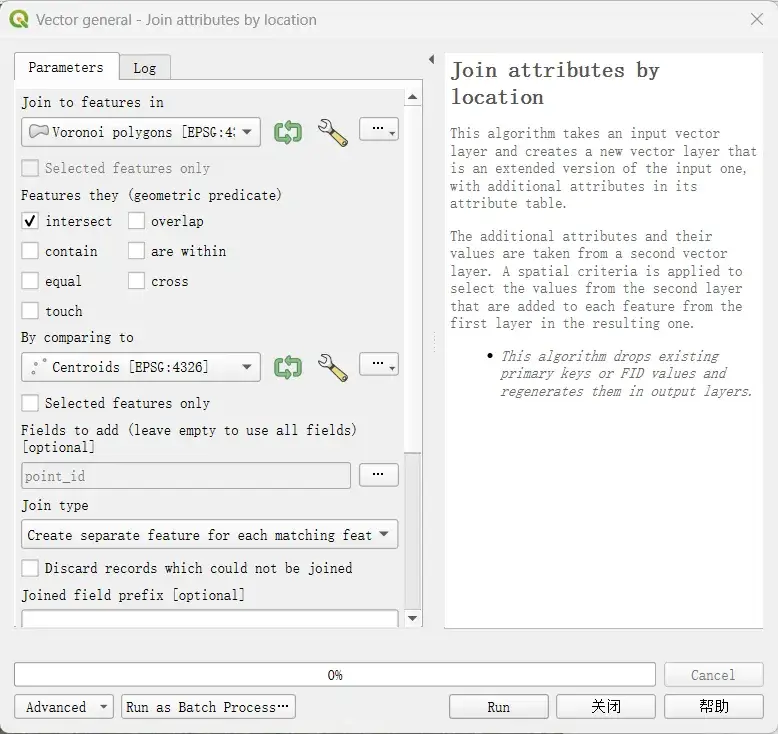The width and height of the screenshot is (778, 734).
Task: Switch to the Parameters tab
Action: pos(66,67)
